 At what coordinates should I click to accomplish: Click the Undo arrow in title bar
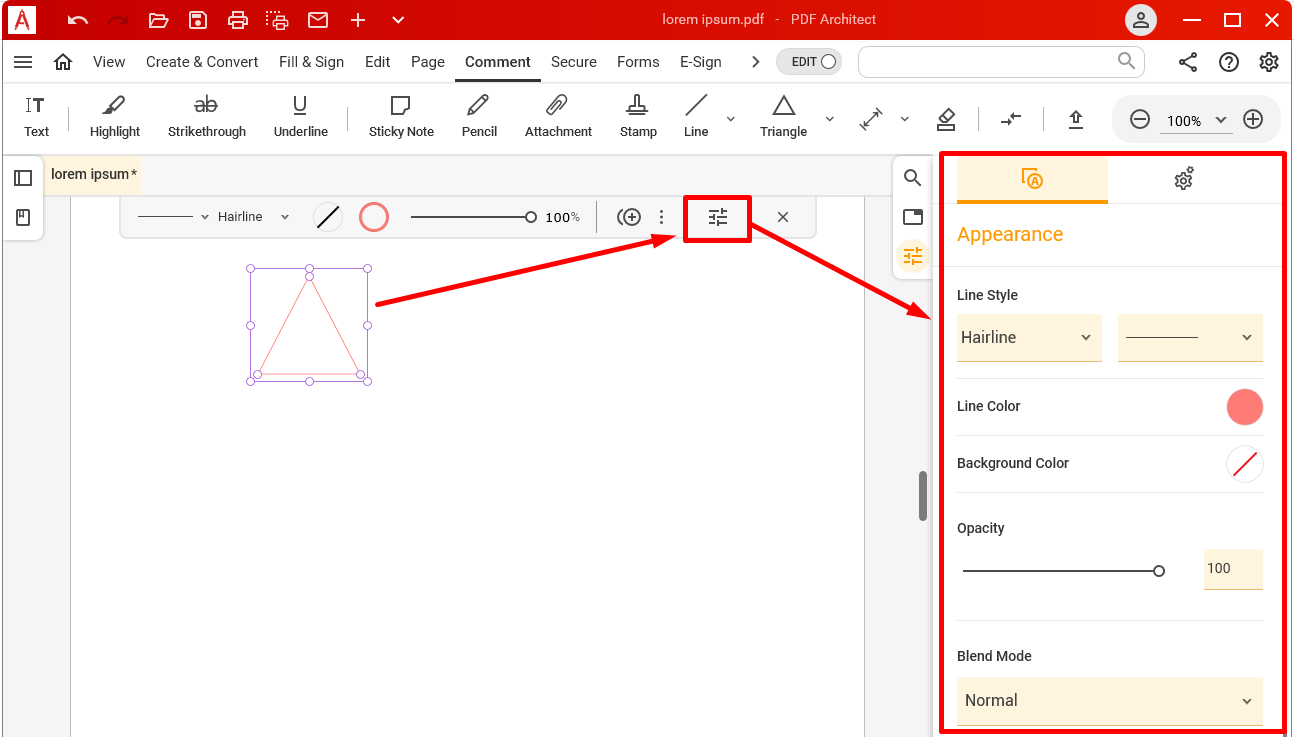77,20
